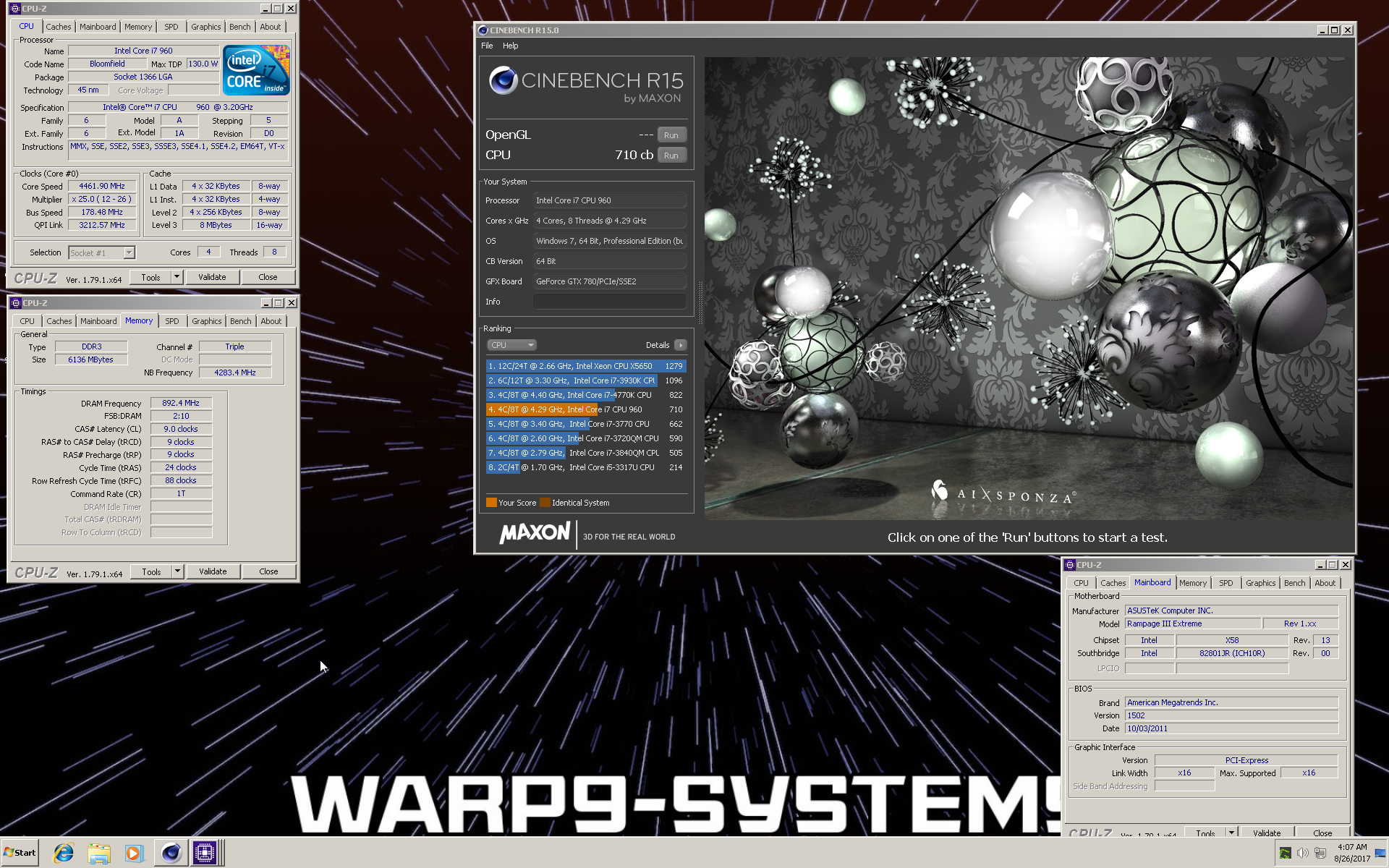Click the Cinebench Info input field
The image size is (1389, 868).
pyautogui.click(x=610, y=302)
